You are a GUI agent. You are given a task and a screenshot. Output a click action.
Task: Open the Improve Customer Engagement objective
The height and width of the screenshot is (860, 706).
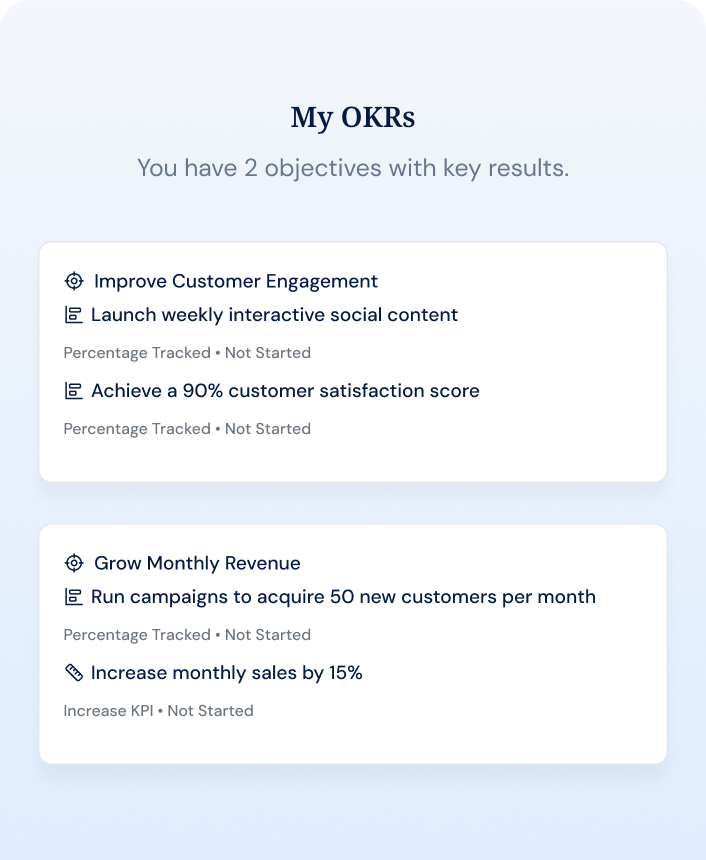pyautogui.click(x=236, y=281)
